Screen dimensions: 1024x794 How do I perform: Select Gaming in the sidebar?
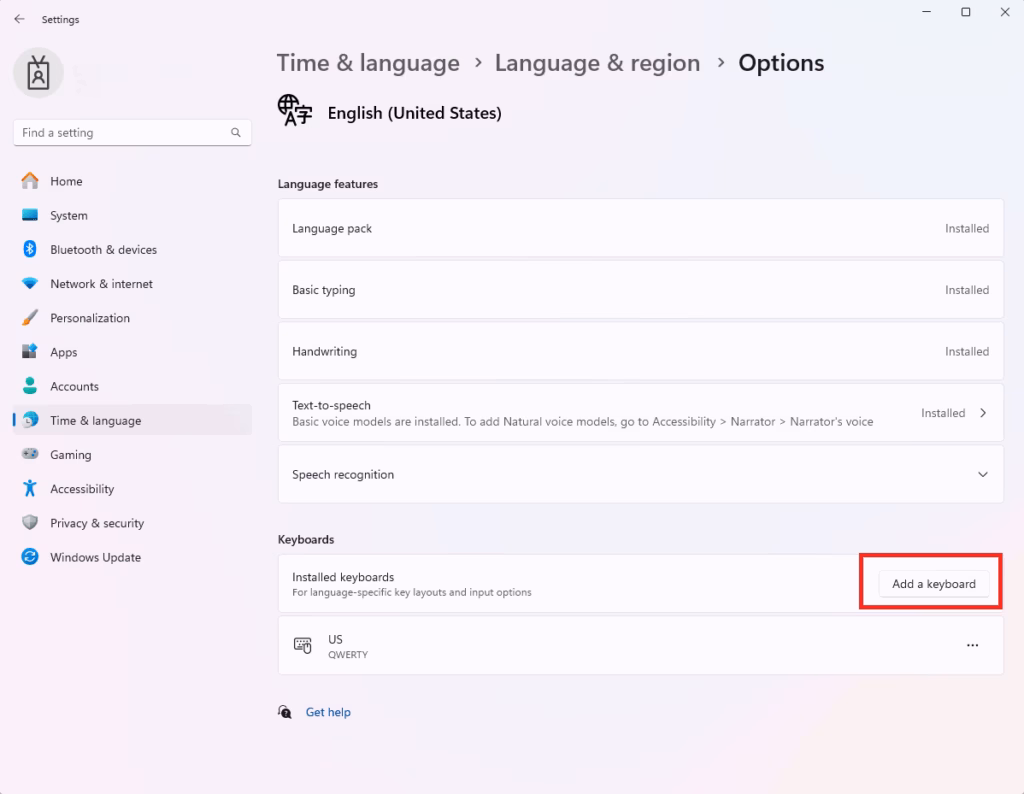tap(132, 454)
